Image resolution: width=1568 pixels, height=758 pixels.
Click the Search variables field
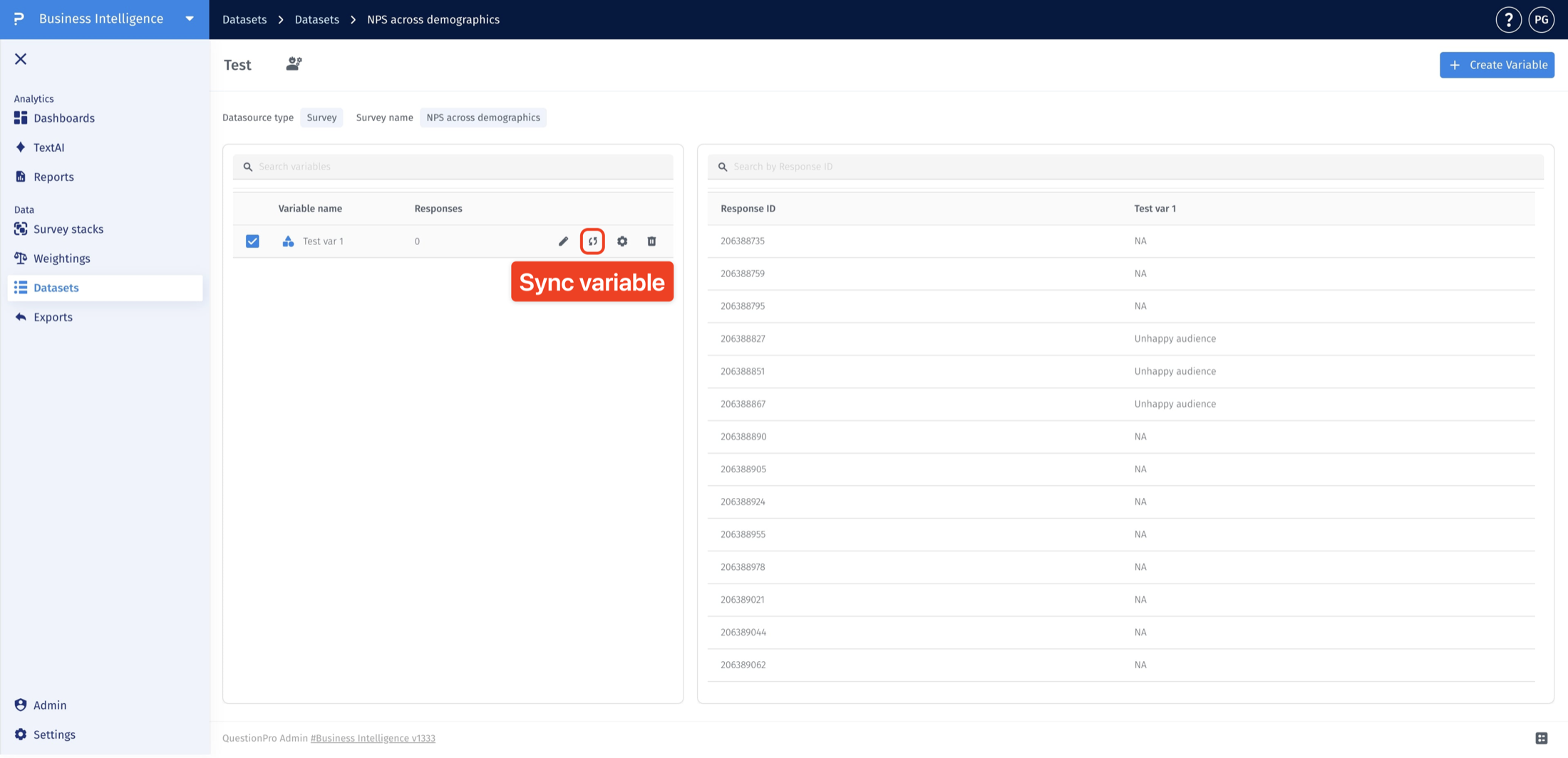pos(453,167)
